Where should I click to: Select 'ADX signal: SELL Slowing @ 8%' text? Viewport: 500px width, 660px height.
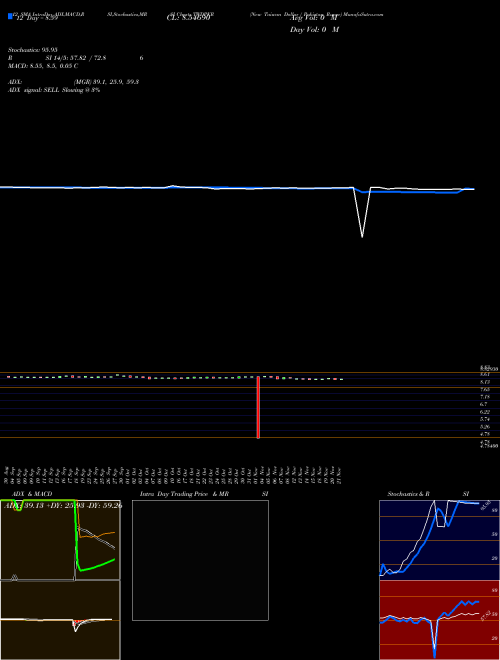coord(54,90)
